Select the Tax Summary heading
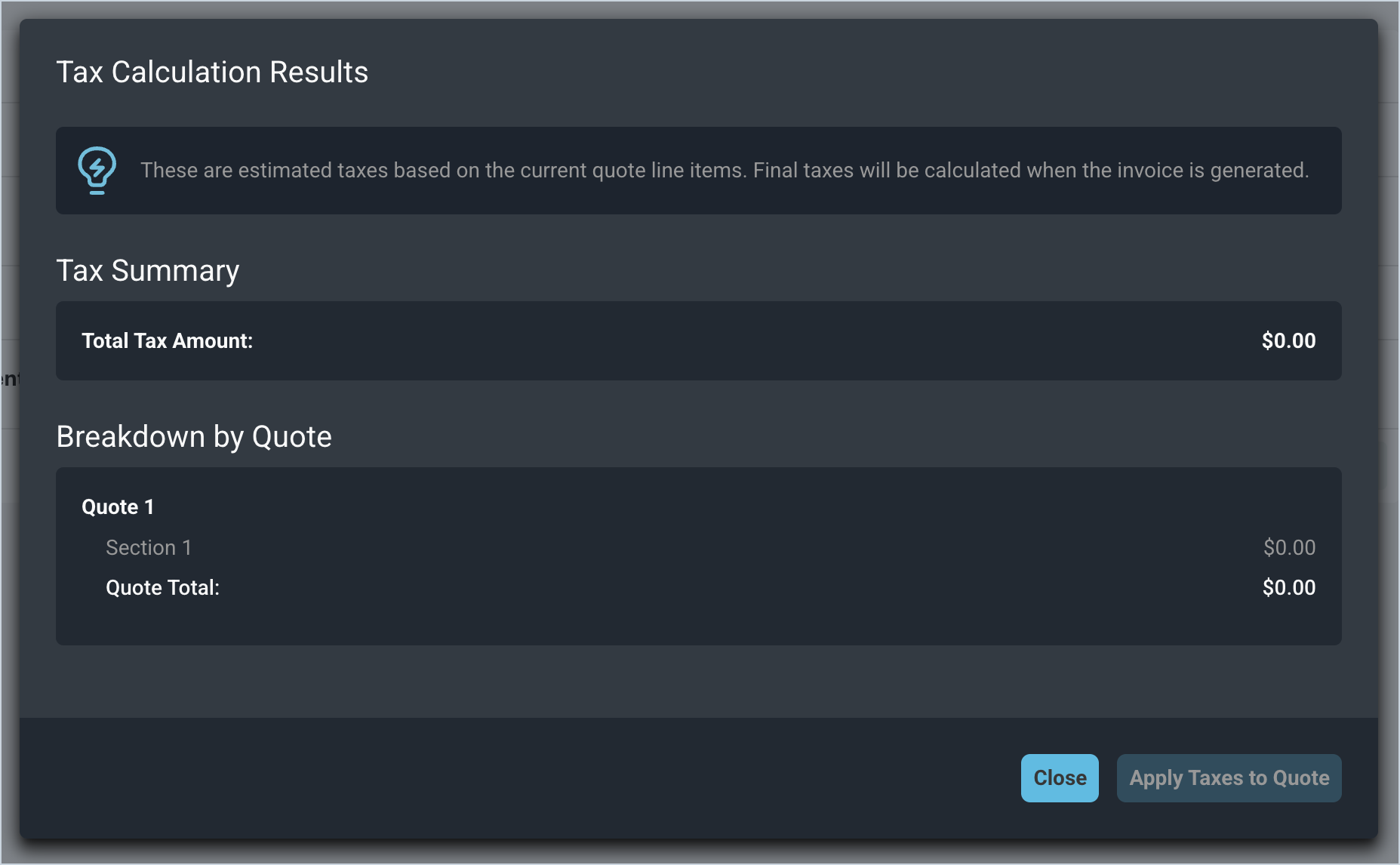1400x865 pixels. click(x=148, y=271)
